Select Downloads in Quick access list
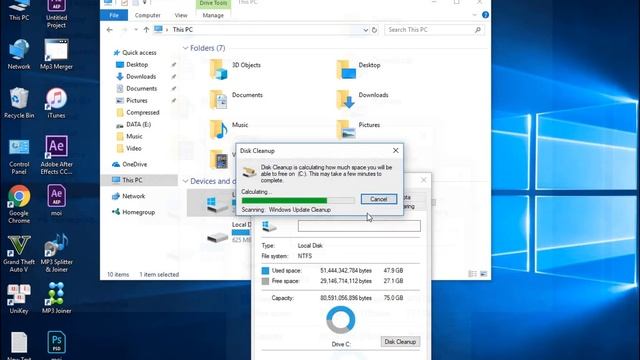The width and height of the screenshot is (640, 360). coord(136,76)
